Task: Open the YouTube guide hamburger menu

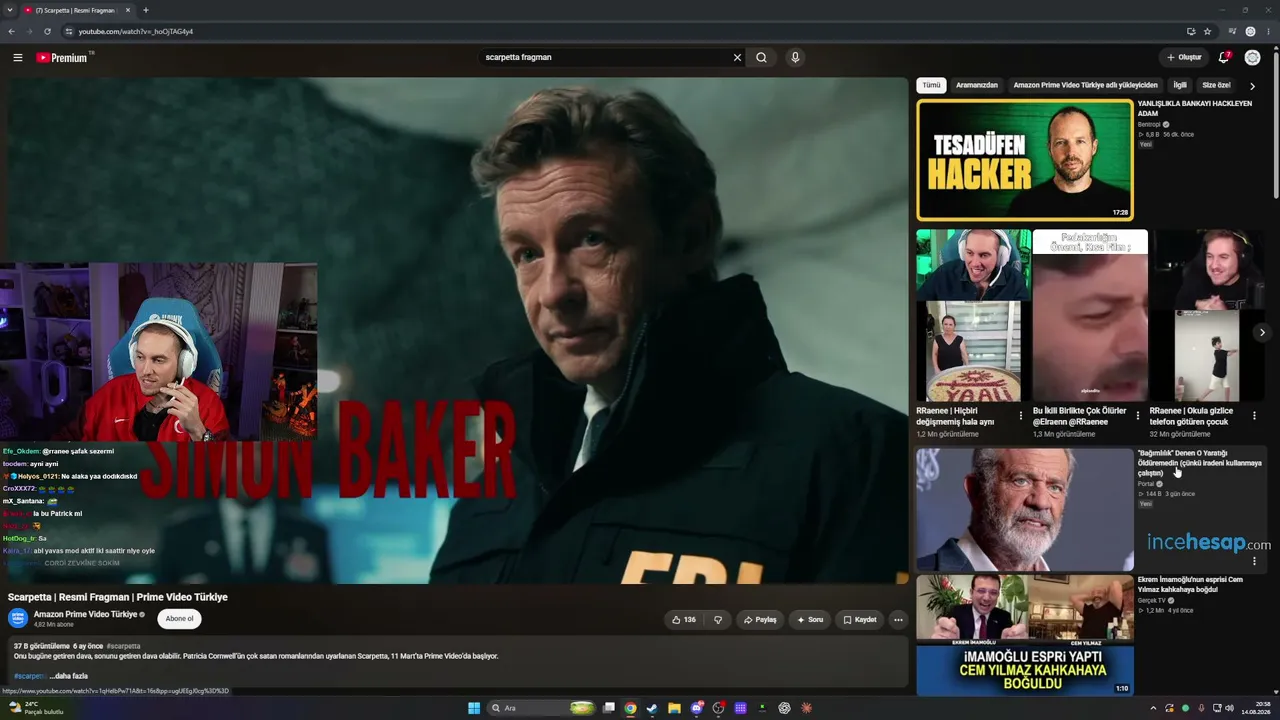Action: [x=17, y=57]
